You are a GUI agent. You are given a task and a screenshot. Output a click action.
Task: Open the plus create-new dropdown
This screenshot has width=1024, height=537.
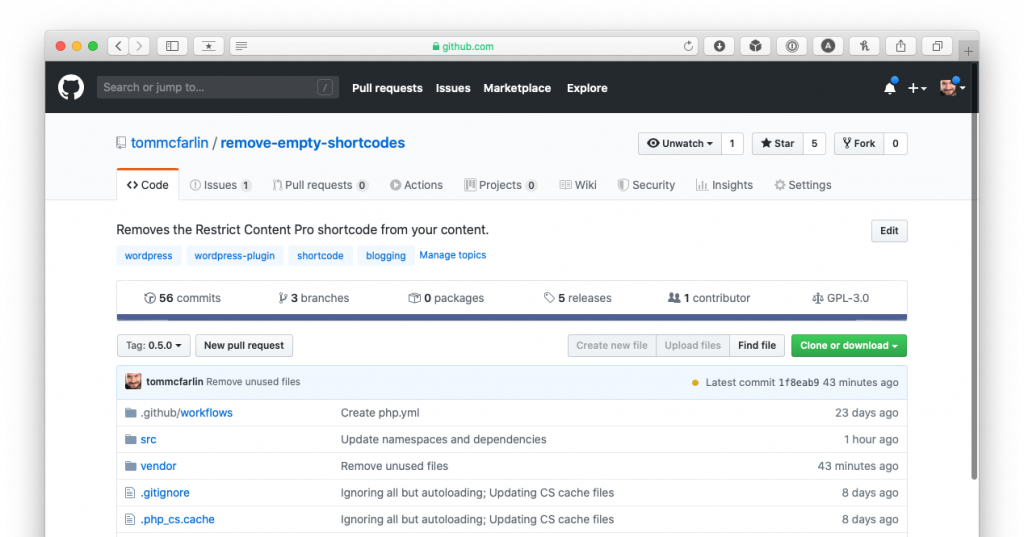pyautogui.click(x=916, y=88)
